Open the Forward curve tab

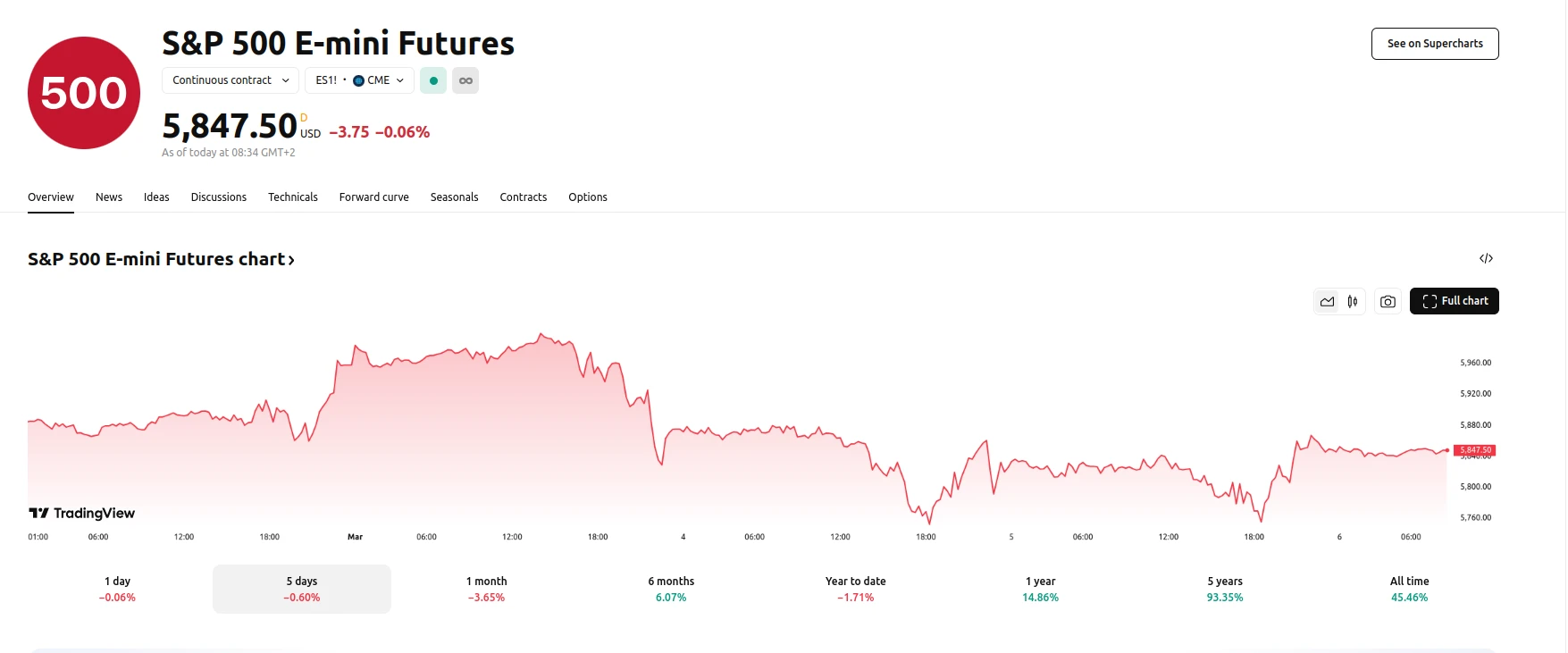373,197
